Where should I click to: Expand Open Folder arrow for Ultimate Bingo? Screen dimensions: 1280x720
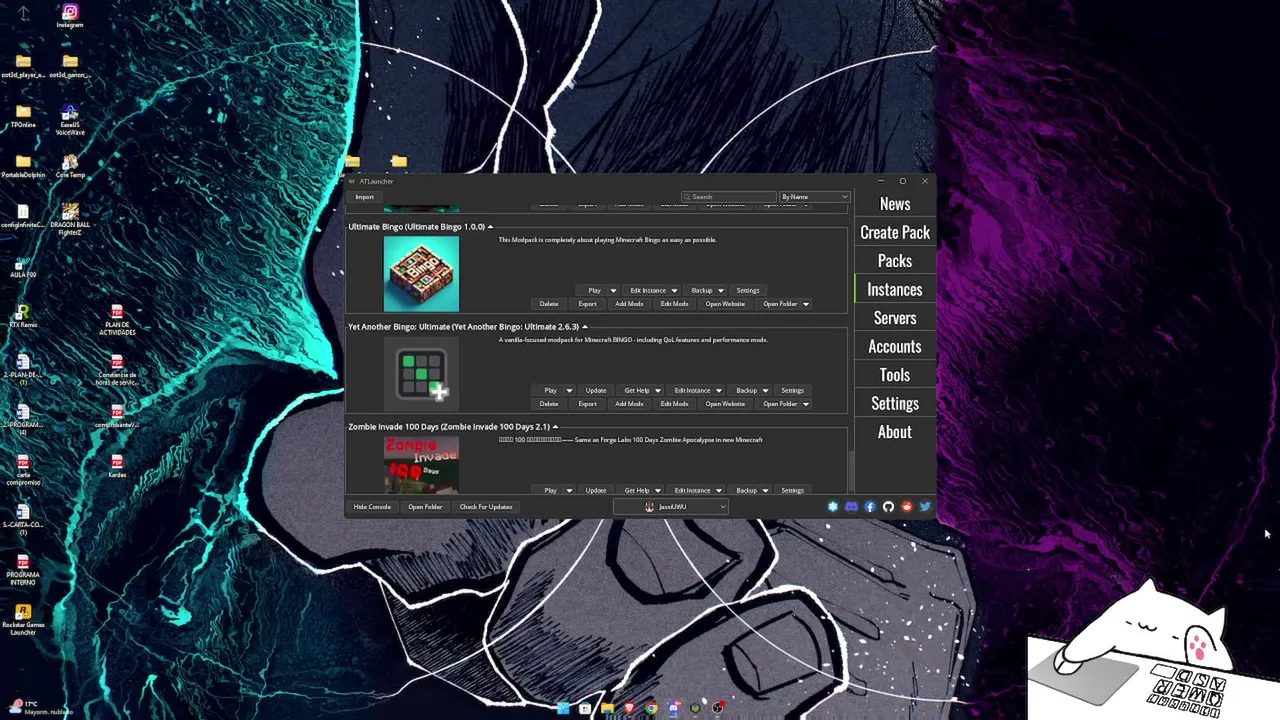[806, 304]
